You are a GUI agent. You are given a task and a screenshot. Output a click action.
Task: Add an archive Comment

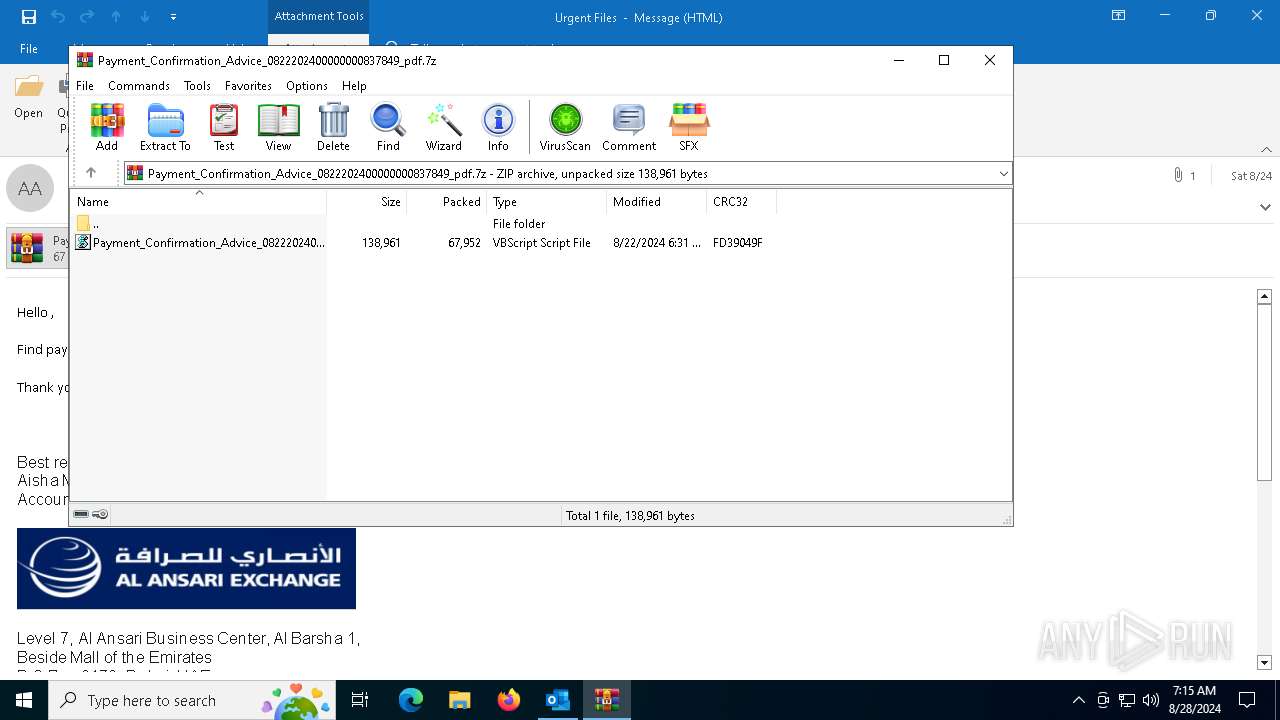point(629,127)
